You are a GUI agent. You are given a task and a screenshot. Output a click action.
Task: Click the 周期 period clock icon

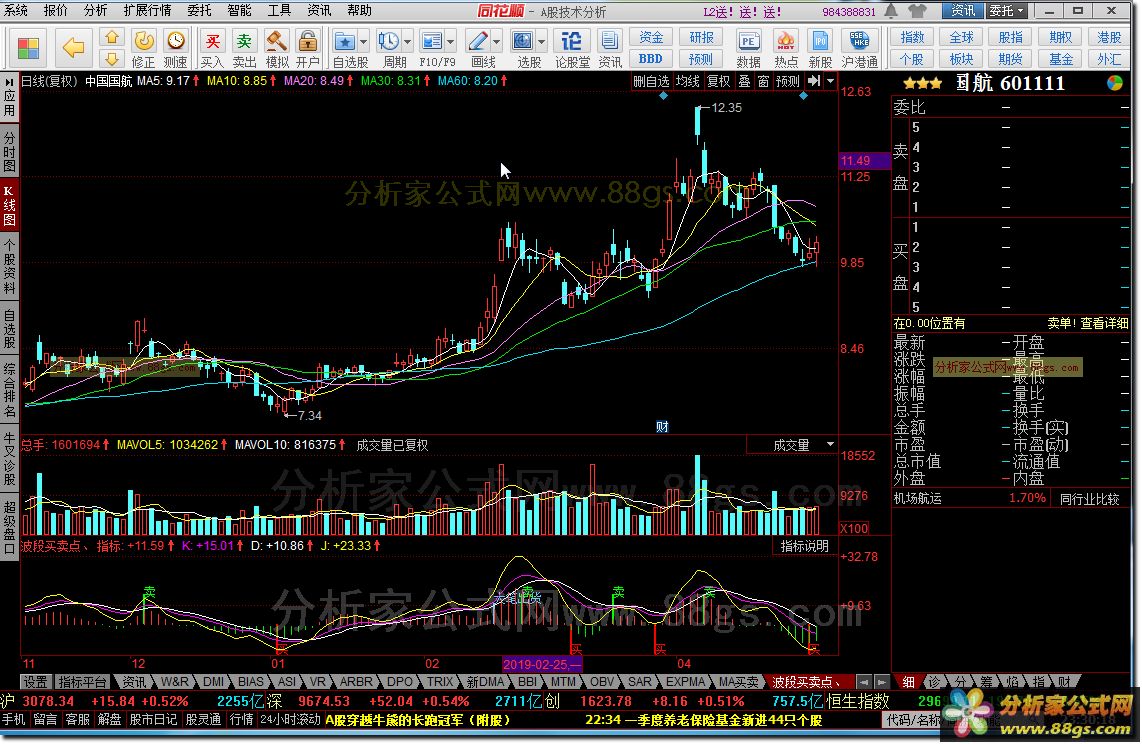[388, 41]
